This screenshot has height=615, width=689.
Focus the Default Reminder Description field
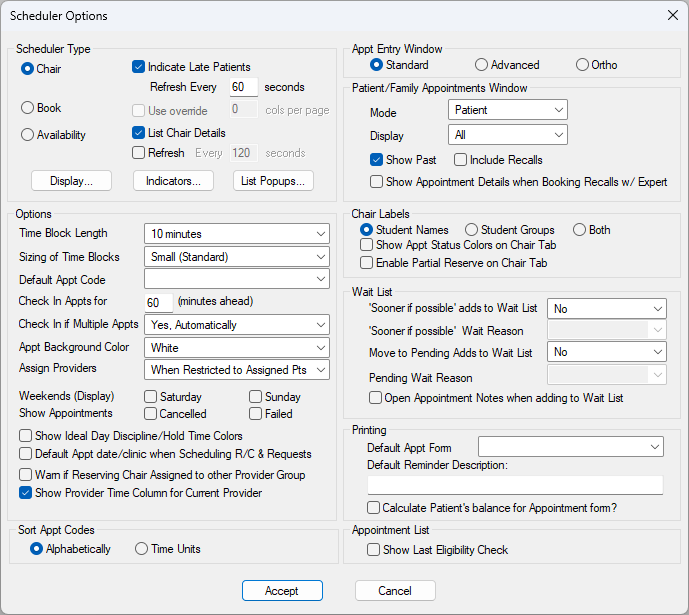click(515, 485)
